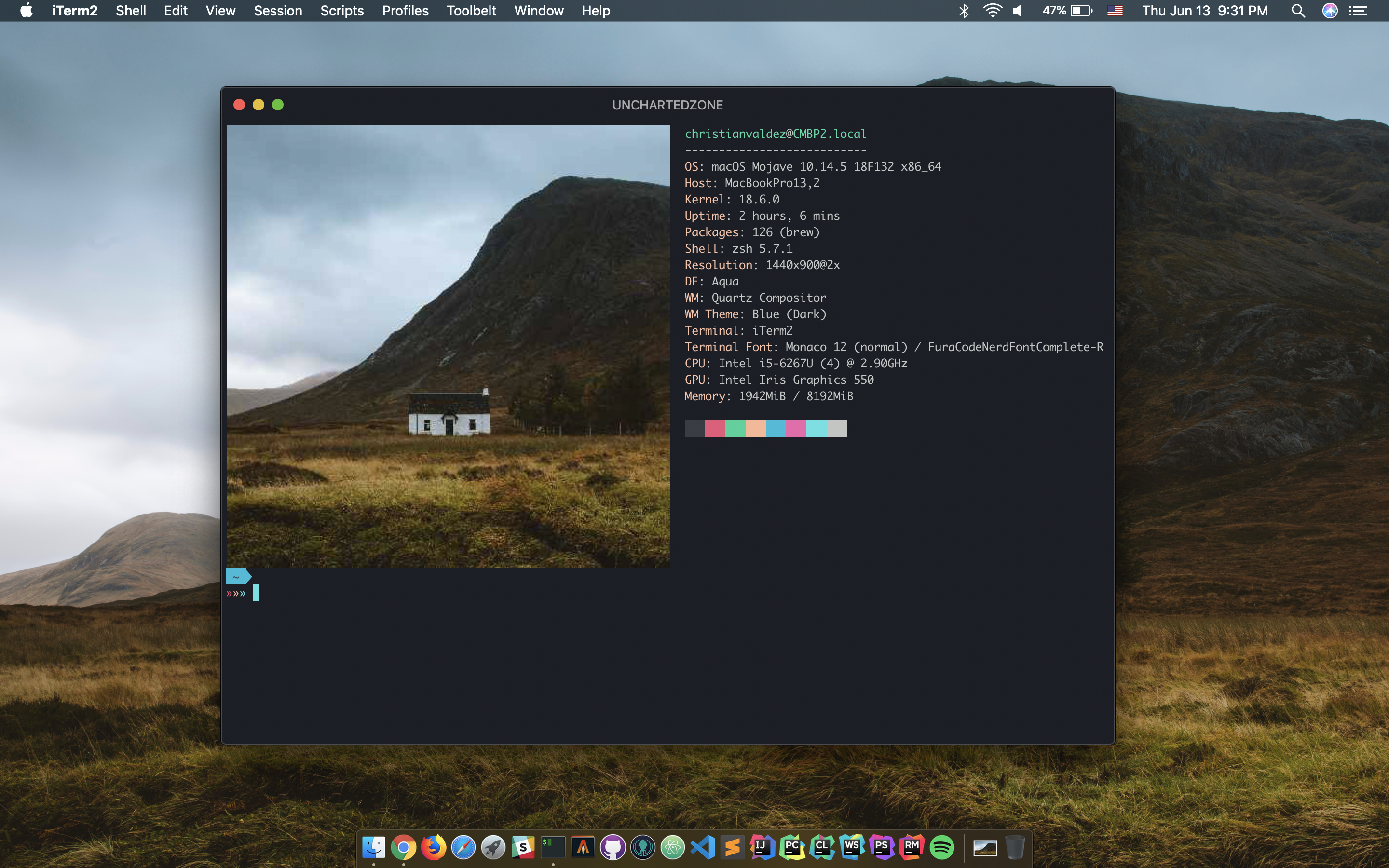Open the Bluetooth status menu
This screenshot has height=868, width=1389.
point(964,10)
